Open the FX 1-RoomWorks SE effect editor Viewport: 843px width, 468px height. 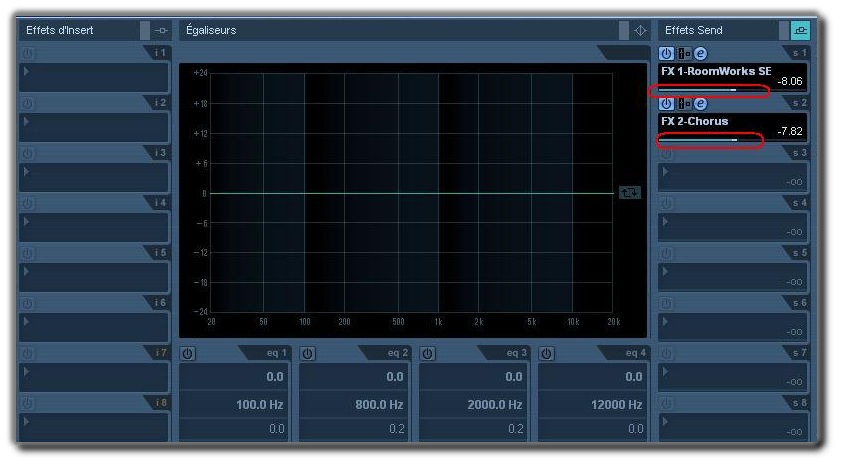(x=701, y=53)
